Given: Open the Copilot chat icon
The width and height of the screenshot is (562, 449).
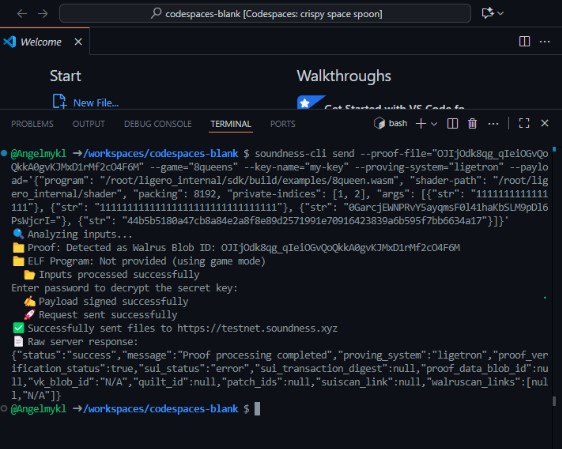Looking at the screenshot, I should click(487, 13).
